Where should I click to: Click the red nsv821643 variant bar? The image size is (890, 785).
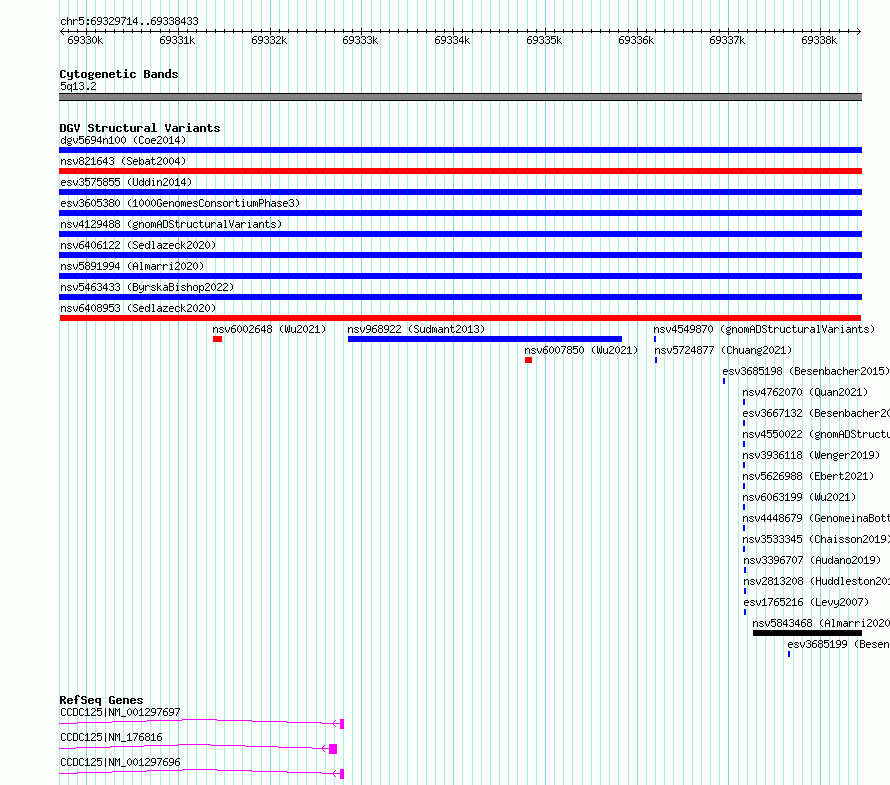(x=460, y=171)
